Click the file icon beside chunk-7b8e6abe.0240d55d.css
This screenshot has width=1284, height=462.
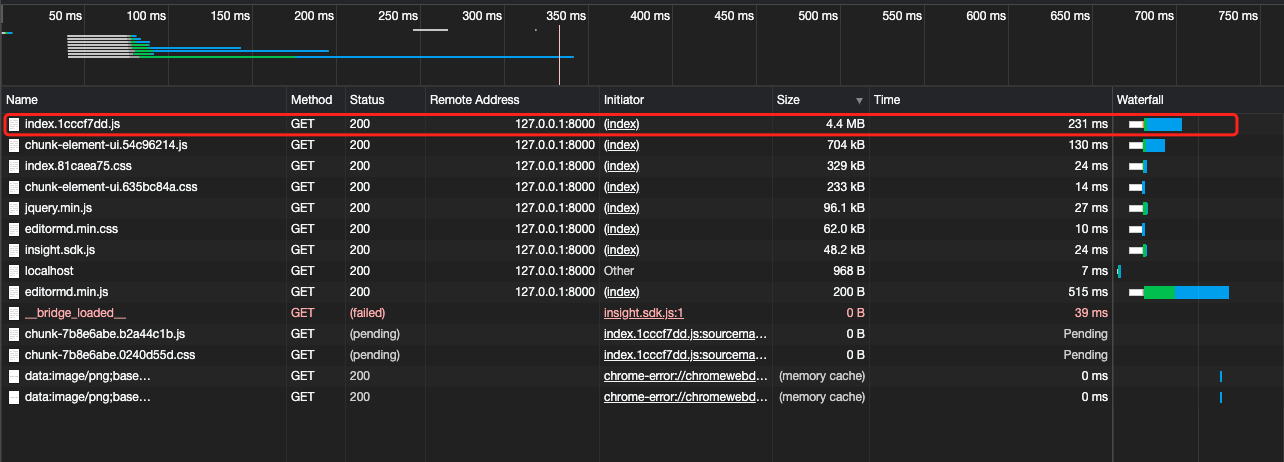pos(14,355)
